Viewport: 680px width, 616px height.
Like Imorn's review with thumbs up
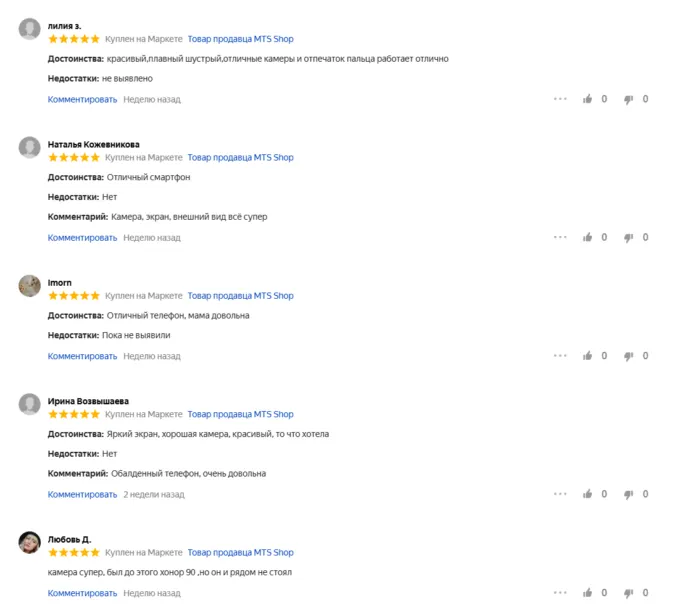588,355
